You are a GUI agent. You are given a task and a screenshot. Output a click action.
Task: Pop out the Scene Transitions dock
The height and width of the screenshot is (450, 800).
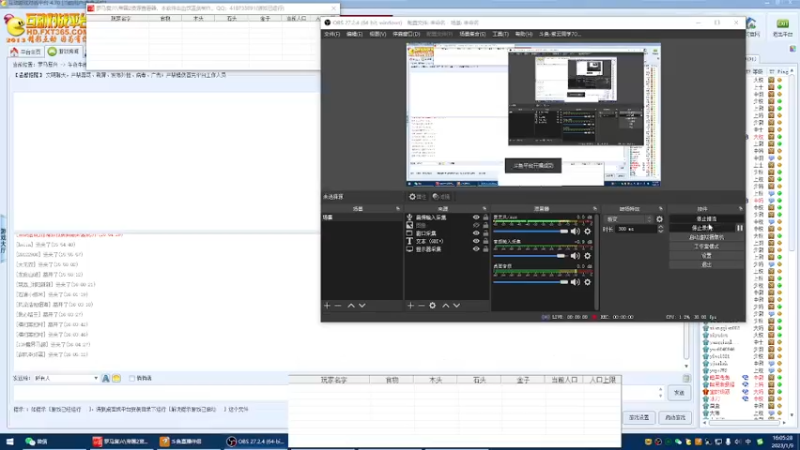(x=661, y=209)
